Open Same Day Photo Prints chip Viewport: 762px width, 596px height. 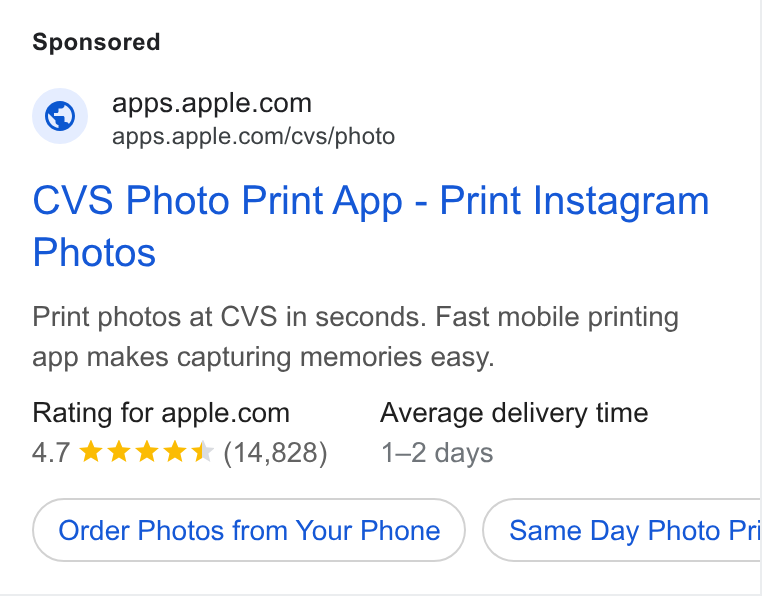tap(622, 530)
